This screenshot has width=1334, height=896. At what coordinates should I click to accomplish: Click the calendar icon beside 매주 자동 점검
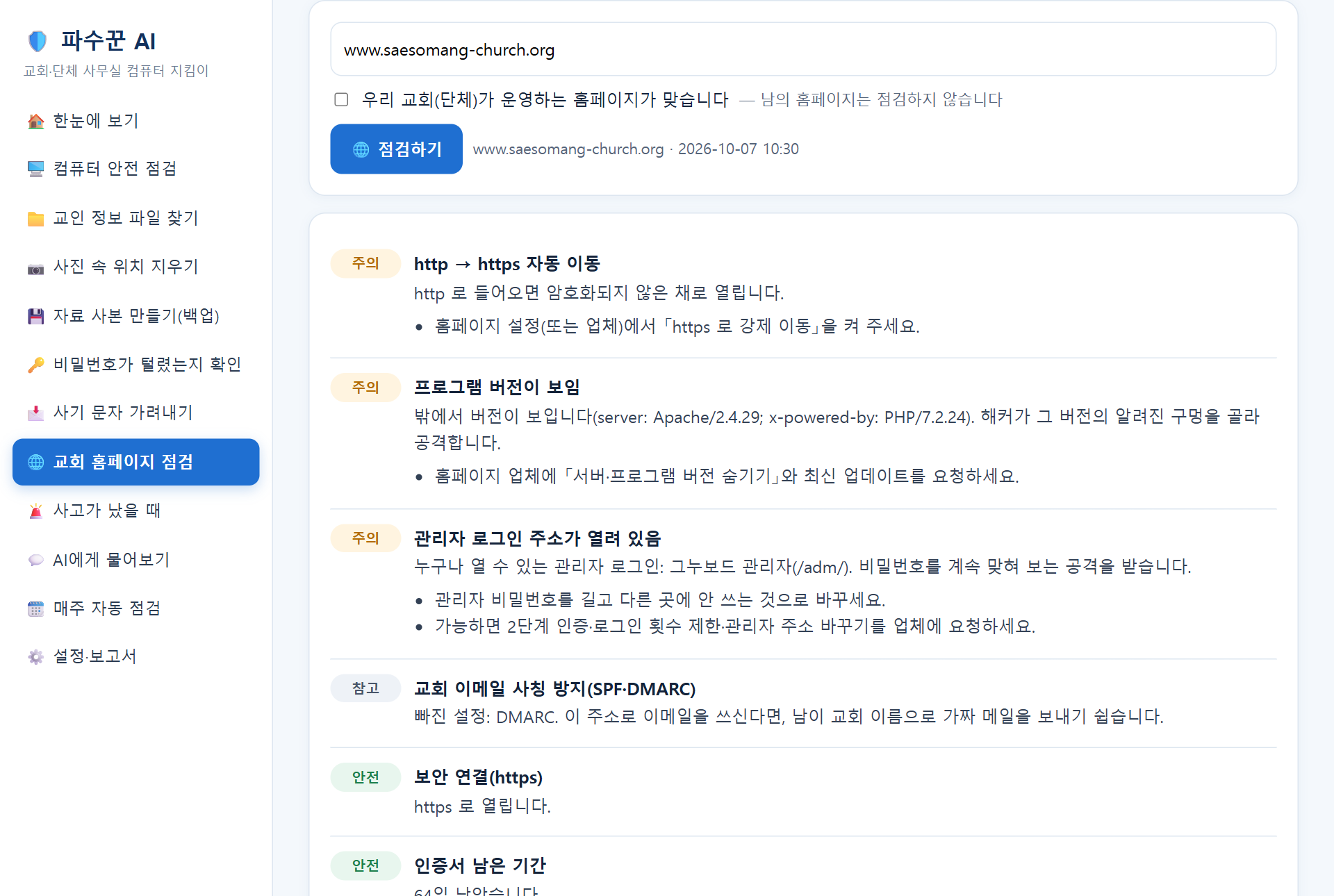pyautogui.click(x=36, y=609)
